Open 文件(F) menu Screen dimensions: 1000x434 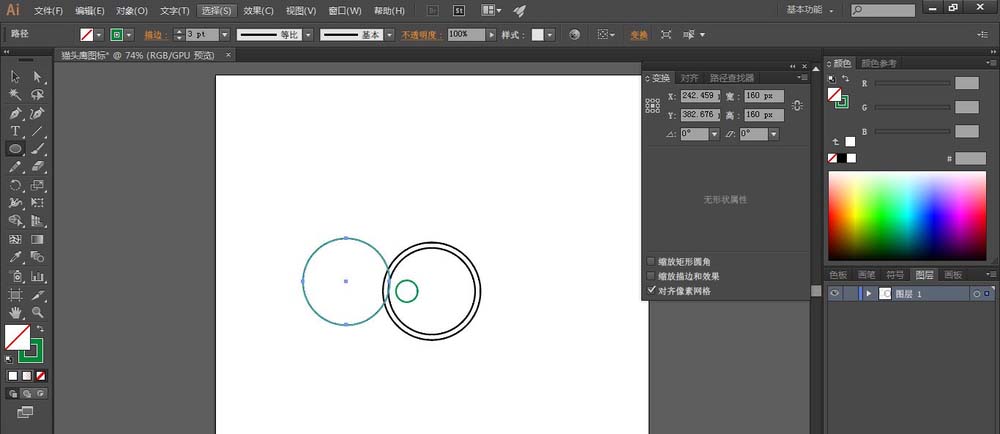pos(48,11)
